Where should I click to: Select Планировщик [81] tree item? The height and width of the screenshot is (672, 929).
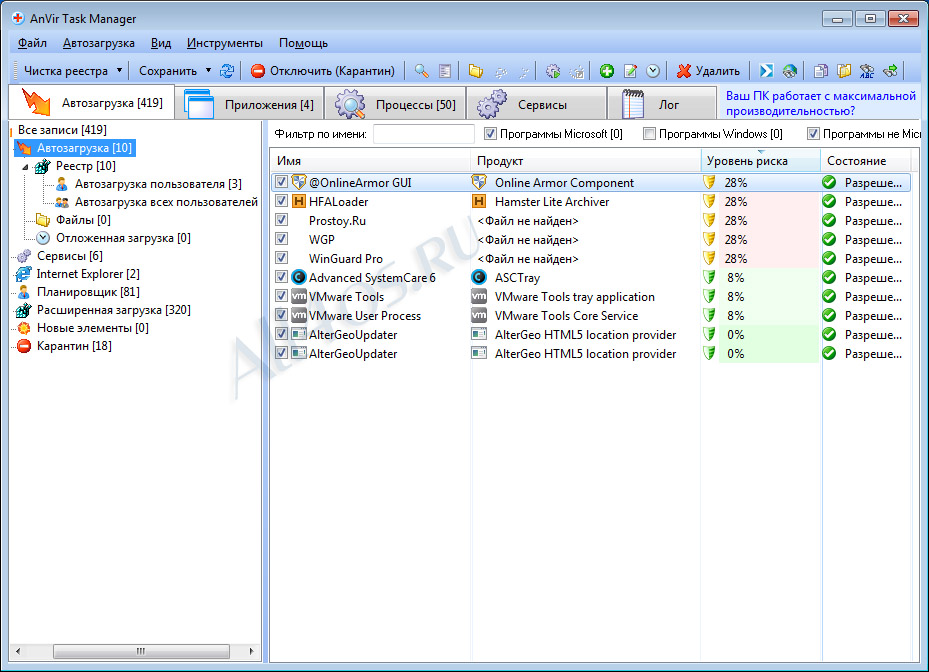[x=88, y=292]
